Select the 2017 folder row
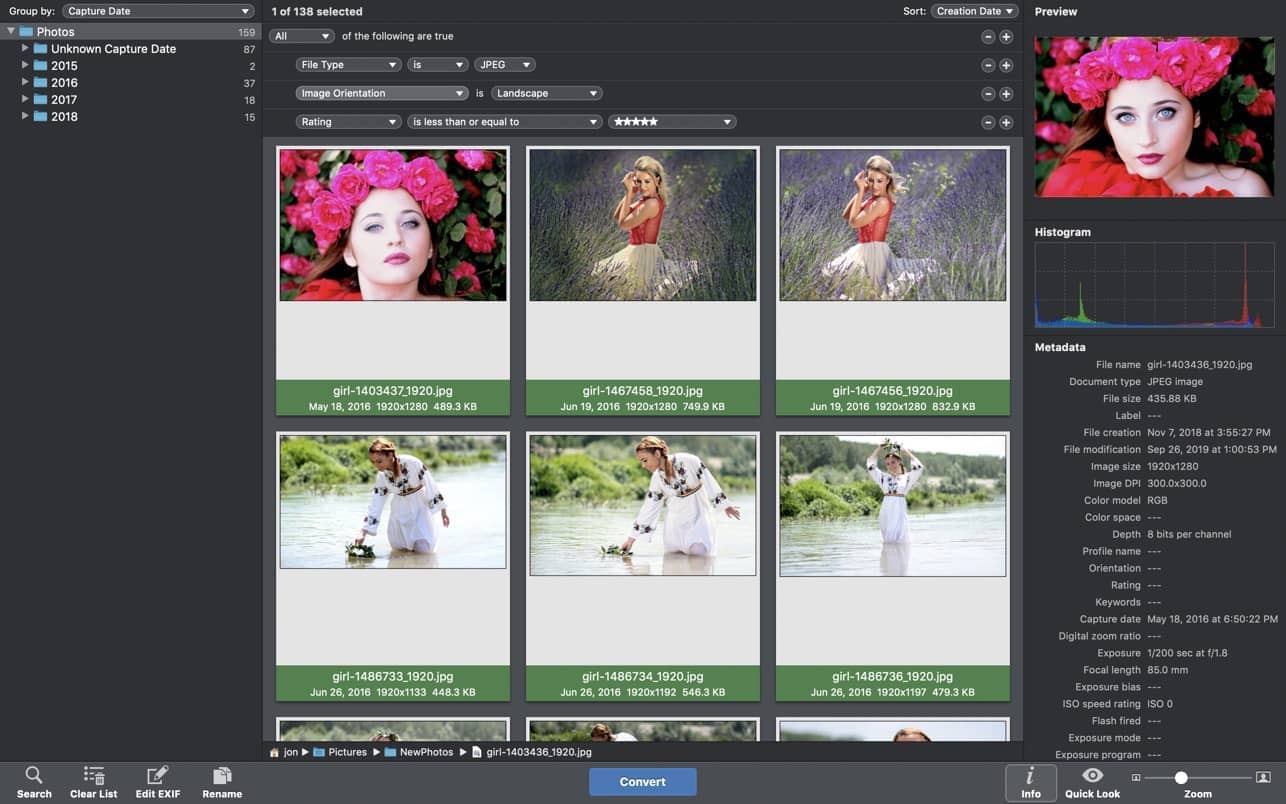This screenshot has height=804, width=1286. [130, 100]
